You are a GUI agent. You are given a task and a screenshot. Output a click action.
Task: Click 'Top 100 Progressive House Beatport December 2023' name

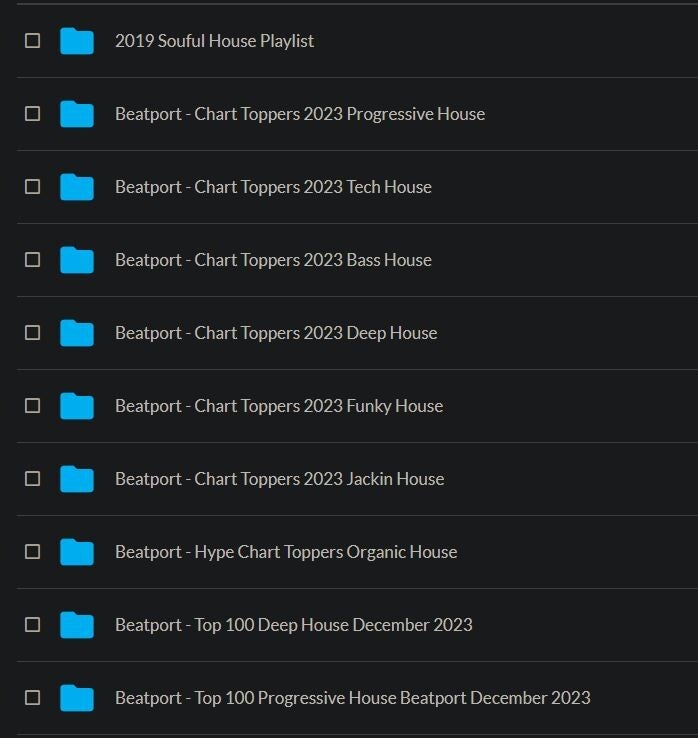(x=393, y=698)
